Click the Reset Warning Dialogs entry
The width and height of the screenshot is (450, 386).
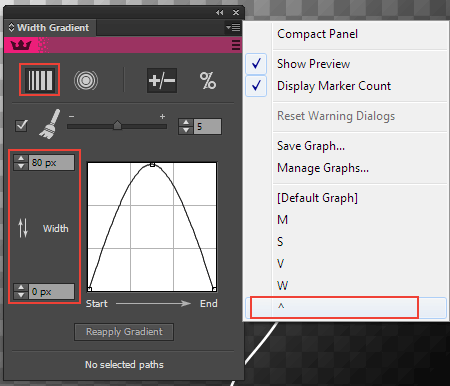(345, 116)
